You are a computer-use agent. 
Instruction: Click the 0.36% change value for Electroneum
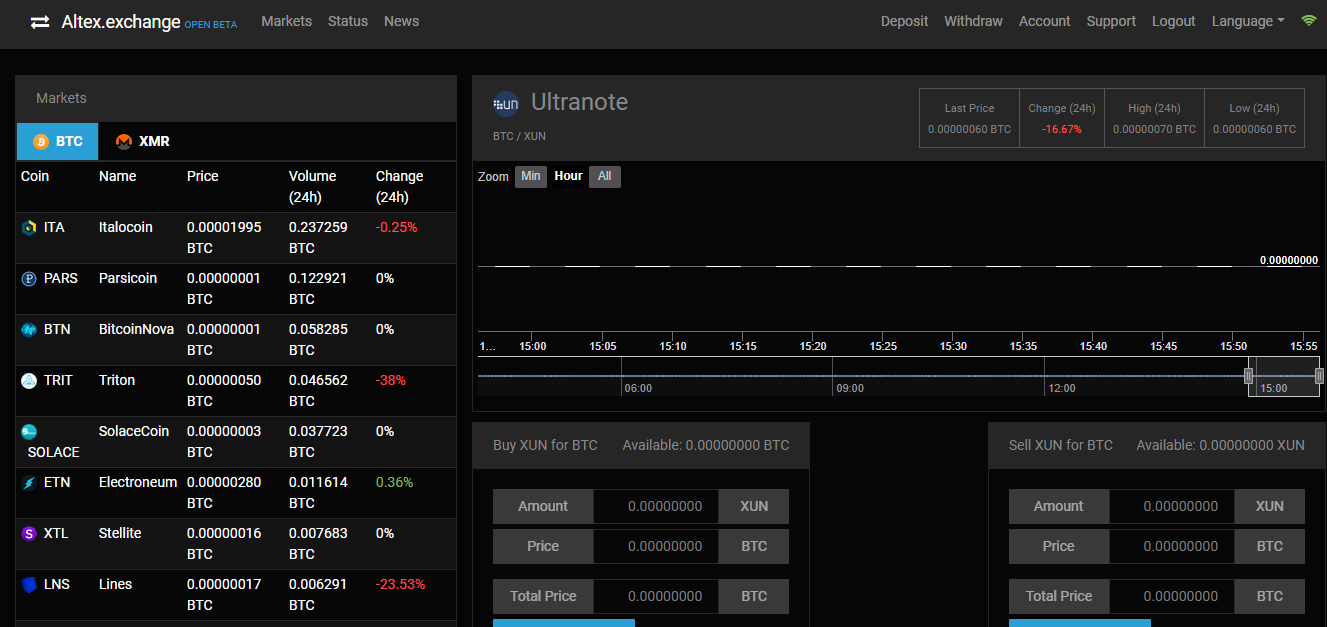pos(394,483)
